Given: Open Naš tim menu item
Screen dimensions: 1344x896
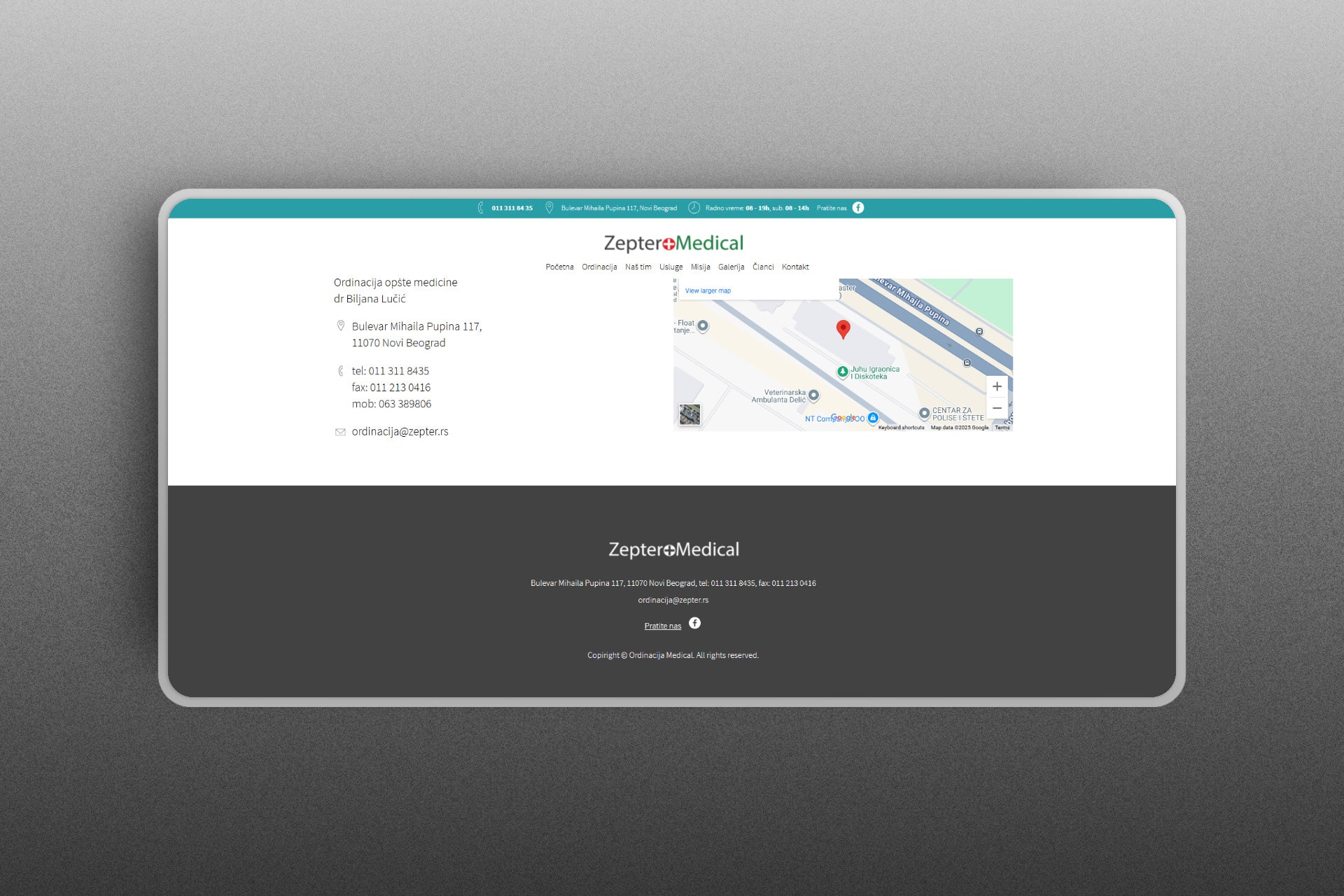Looking at the screenshot, I should tap(638, 267).
